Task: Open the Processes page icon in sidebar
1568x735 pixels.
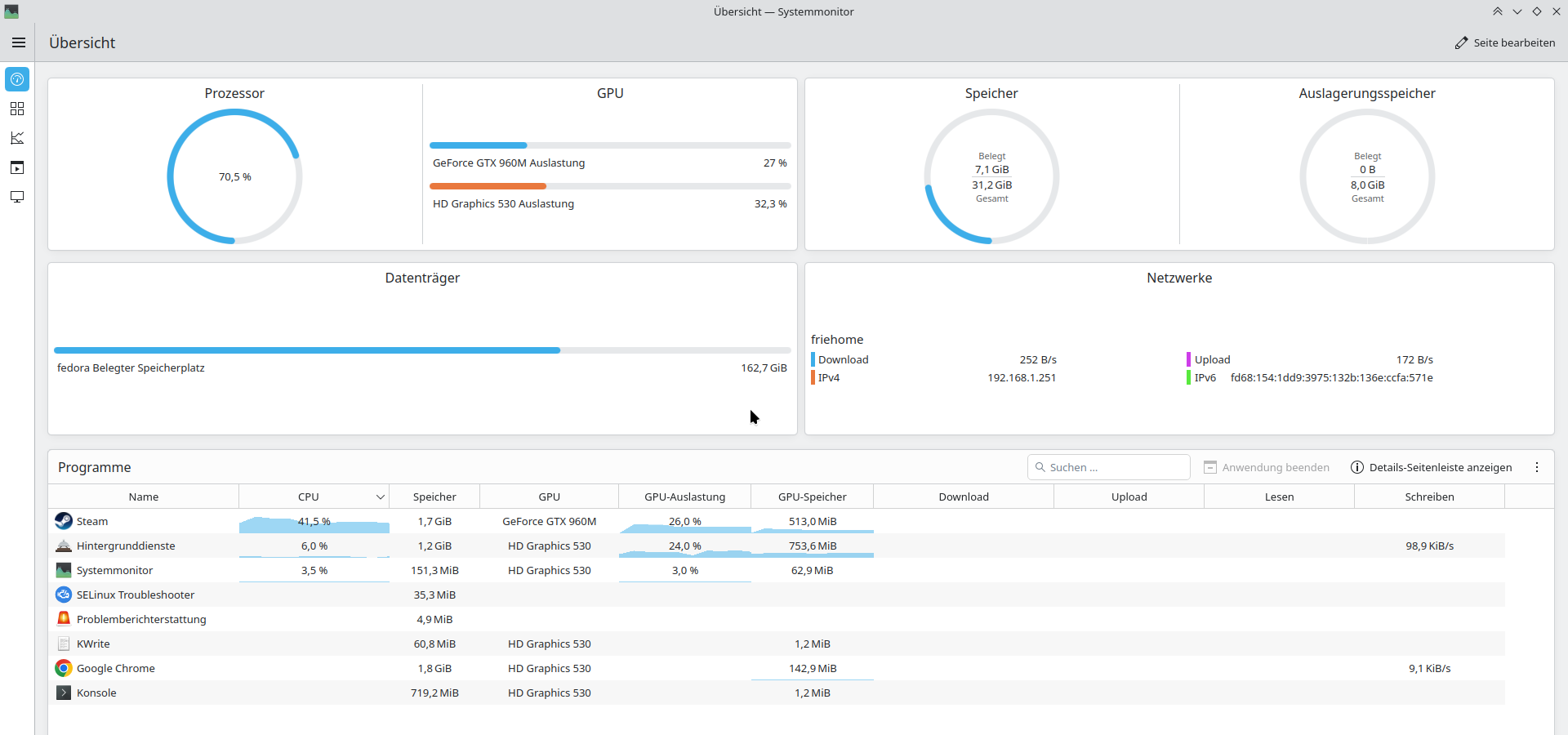Action: tap(17, 167)
